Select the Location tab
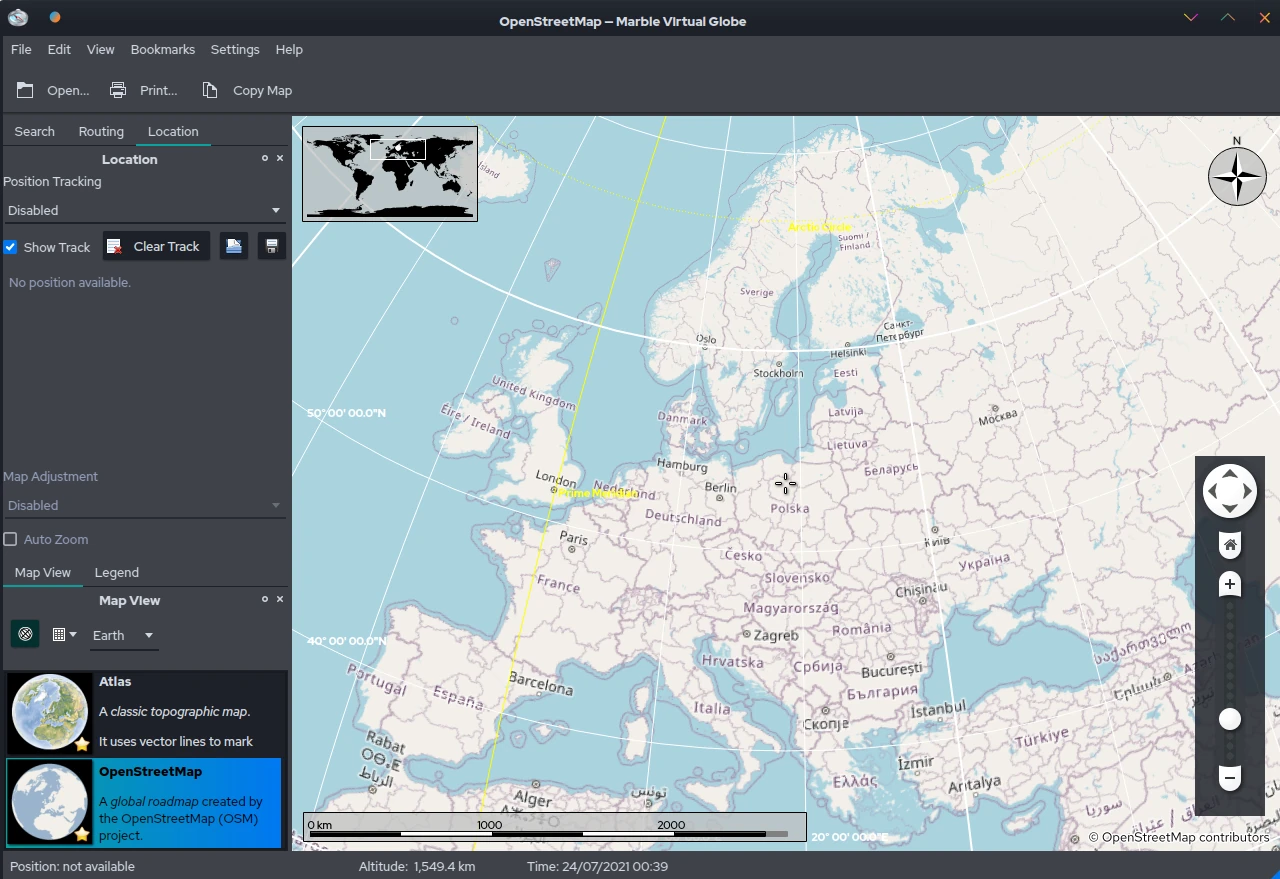The width and height of the screenshot is (1280, 879). pos(173,131)
